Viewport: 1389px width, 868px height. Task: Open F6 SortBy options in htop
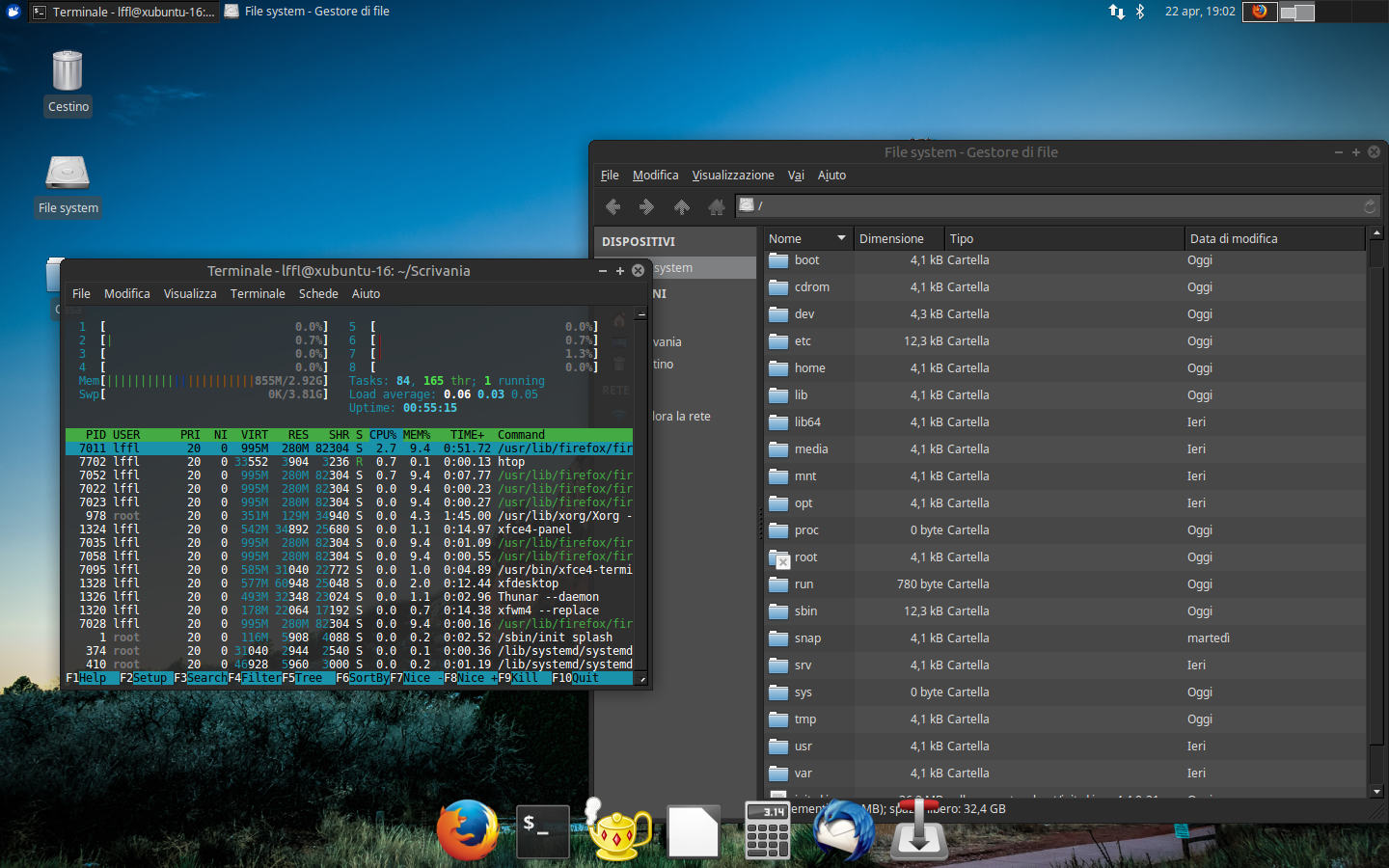[x=365, y=677]
